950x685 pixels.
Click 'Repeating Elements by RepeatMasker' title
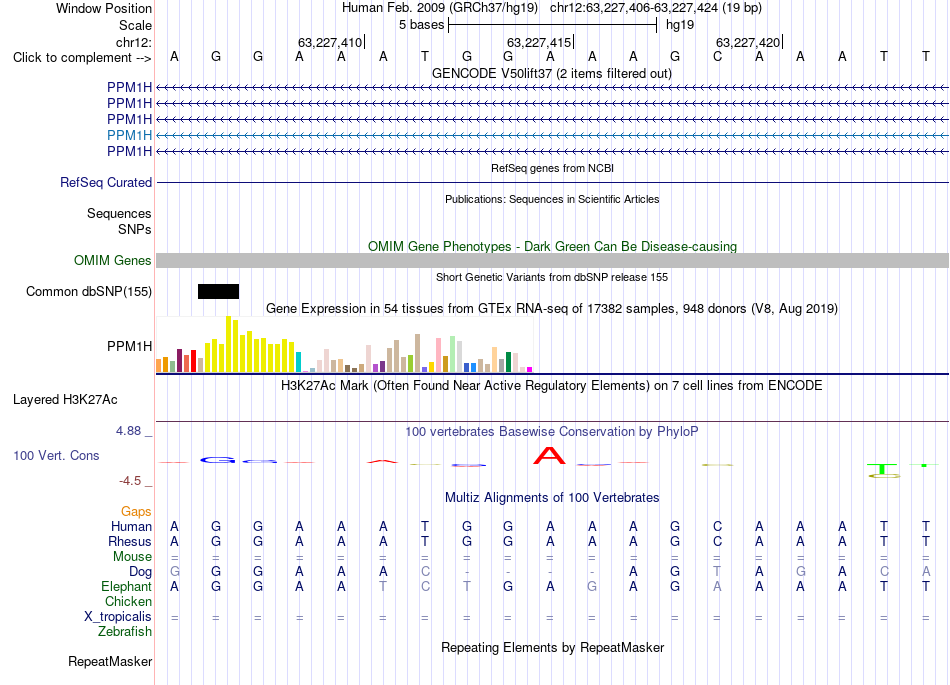552,647
